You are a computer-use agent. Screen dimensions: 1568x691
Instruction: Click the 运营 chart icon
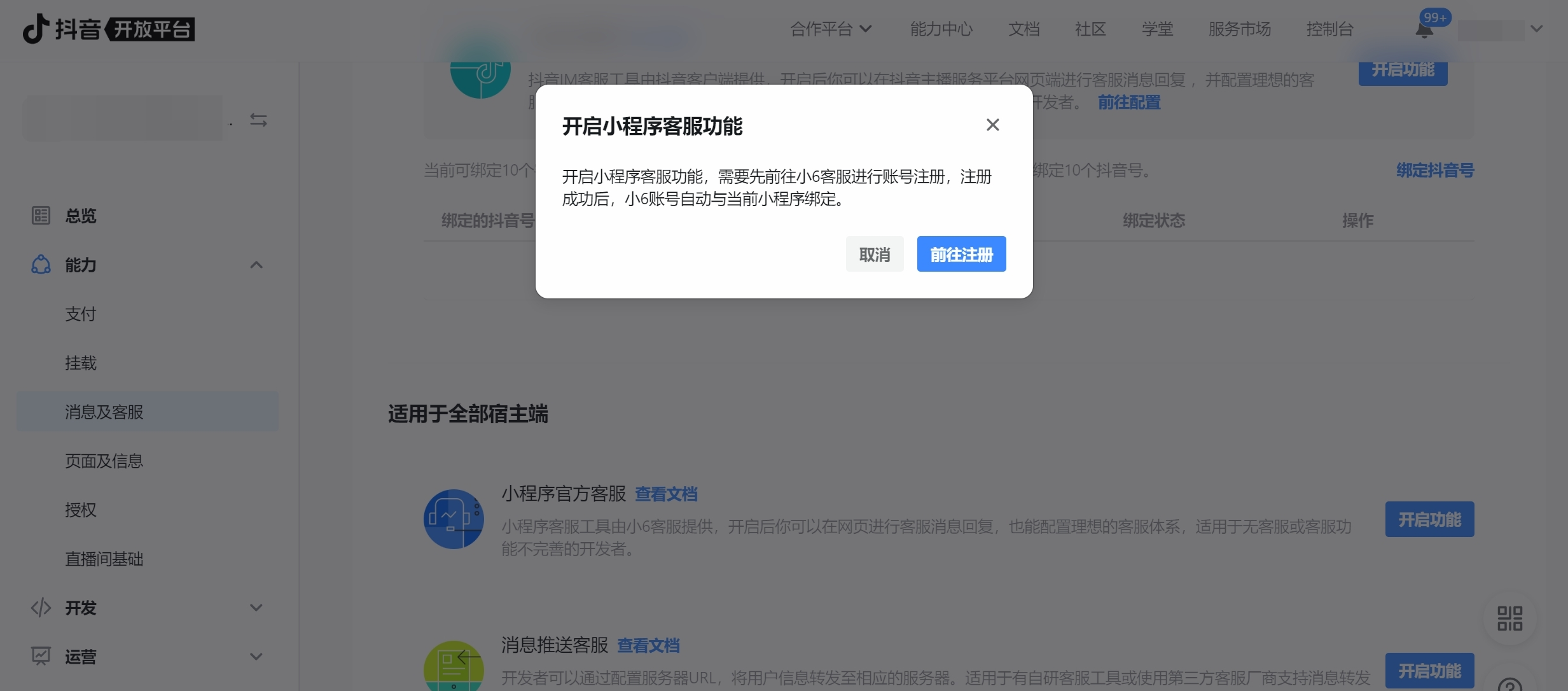tap(41, 656)
